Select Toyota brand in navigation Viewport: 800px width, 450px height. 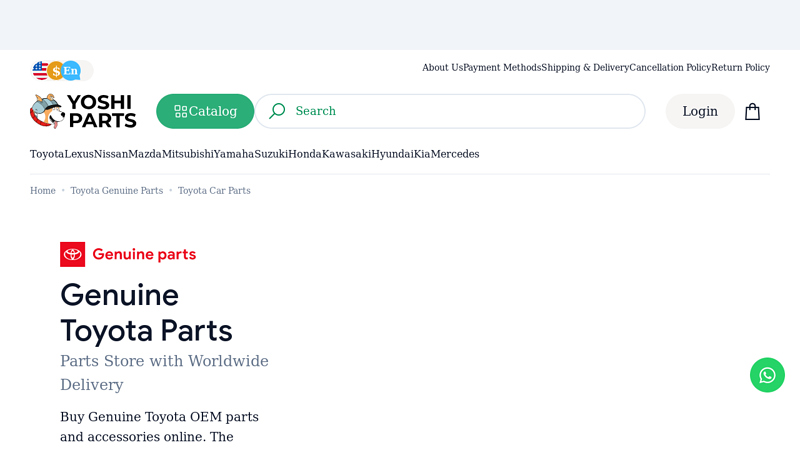pyautogui.click(x=47, y=154)
